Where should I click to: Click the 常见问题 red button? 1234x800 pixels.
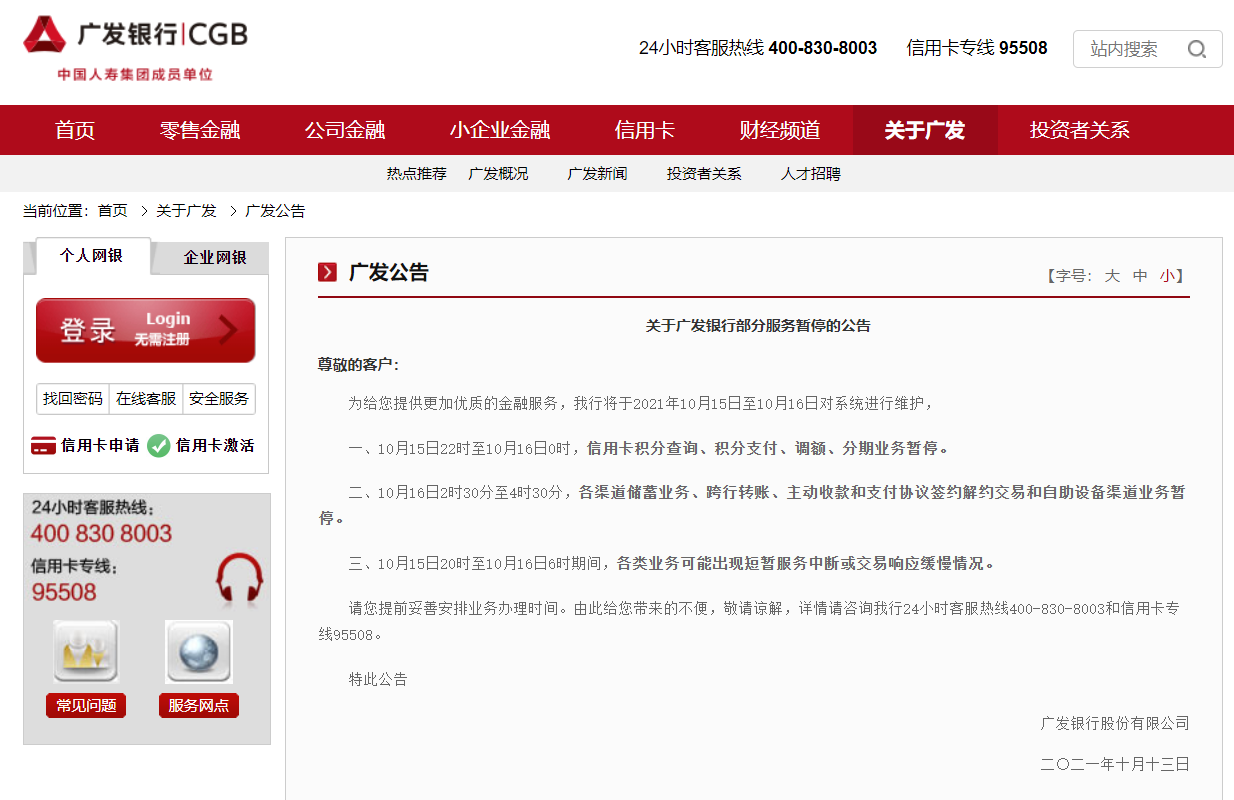point(86,706)
